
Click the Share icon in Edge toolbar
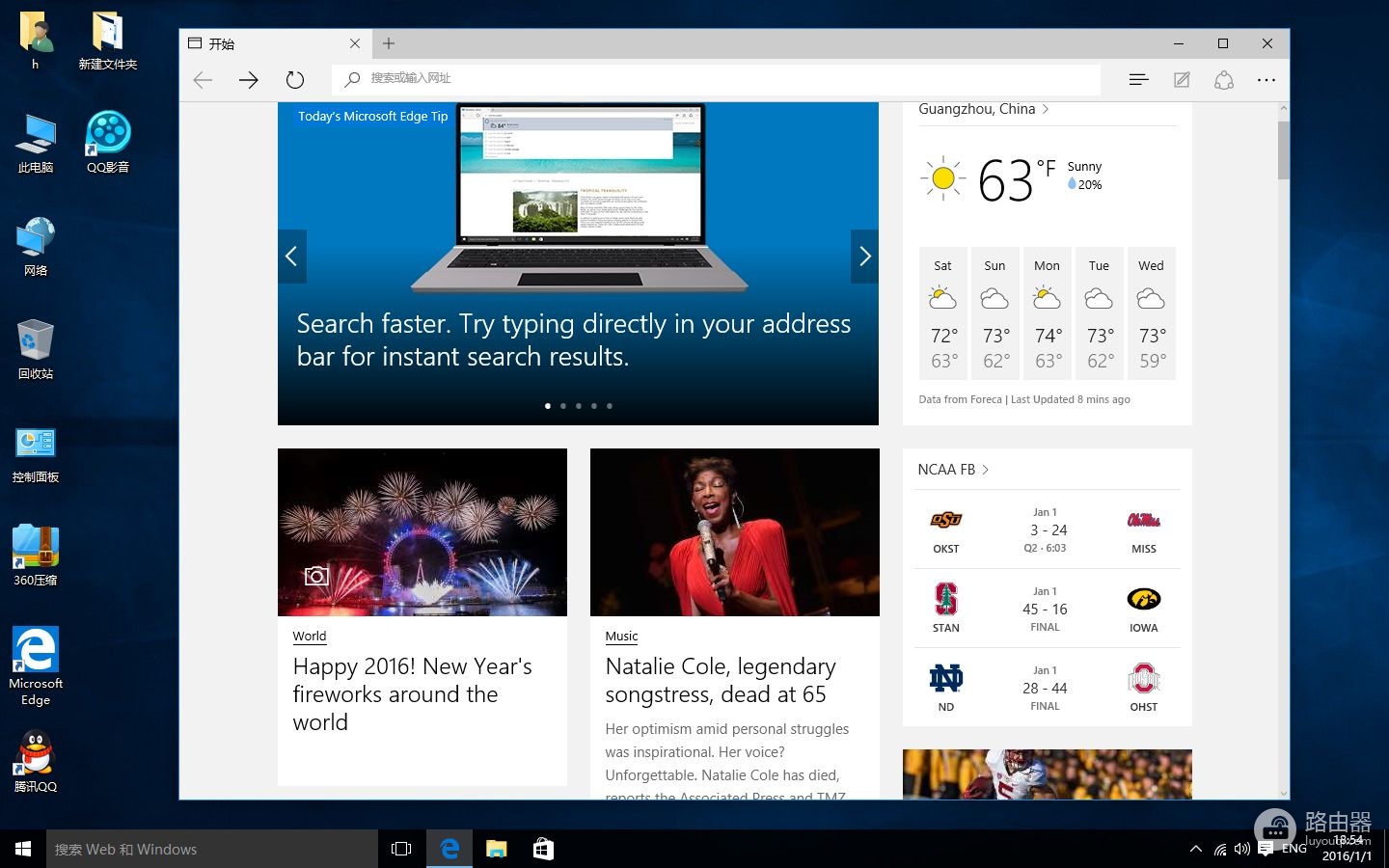click(1224, 79)
